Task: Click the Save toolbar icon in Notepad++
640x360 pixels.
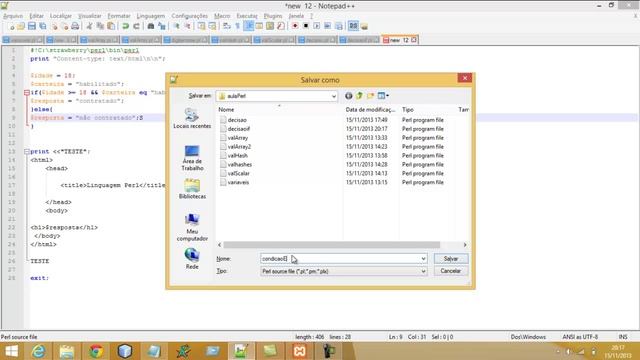Action: 31,27
